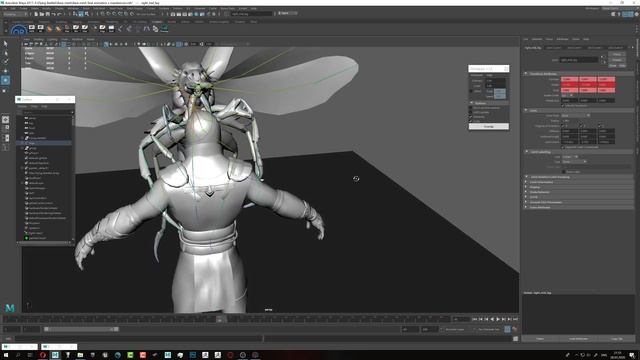Toggle Auto Keyframe button near range slider

[507, 329]
